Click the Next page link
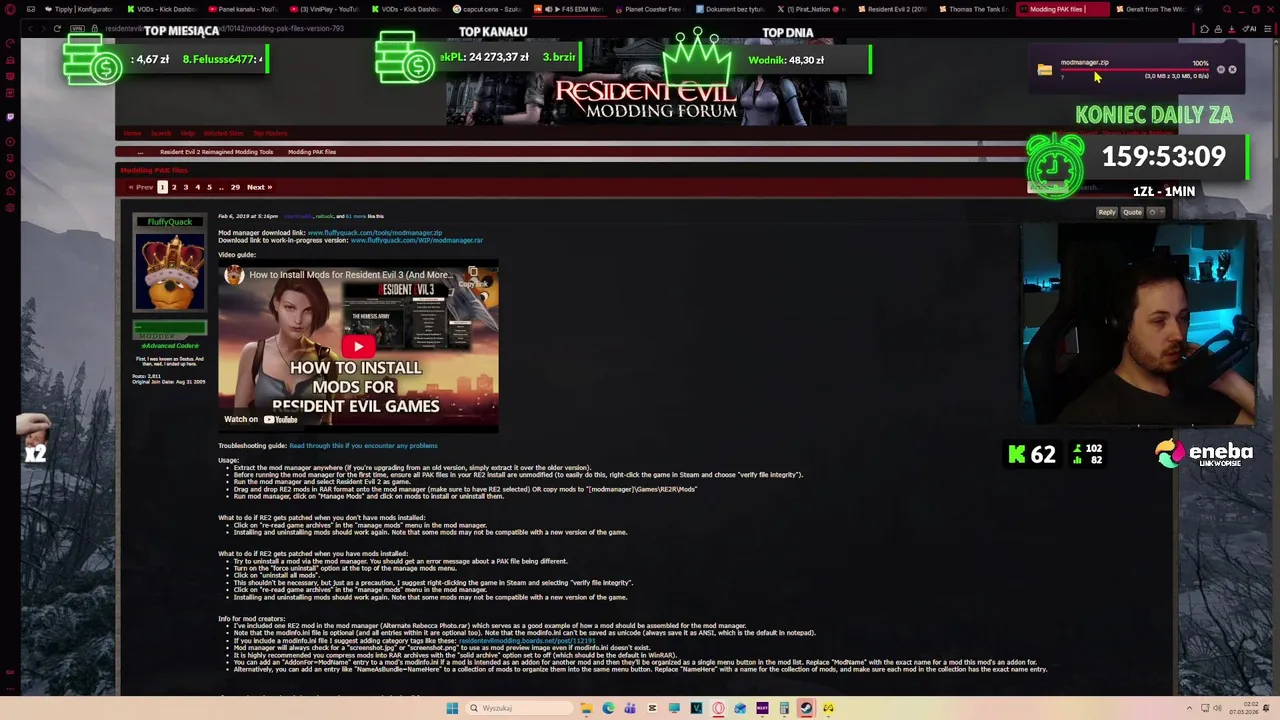 pos(259,187)
